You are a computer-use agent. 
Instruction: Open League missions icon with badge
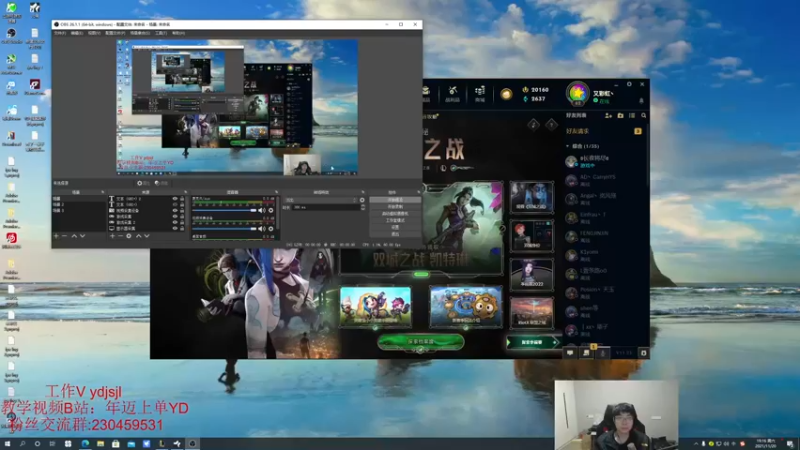point(586,352)
